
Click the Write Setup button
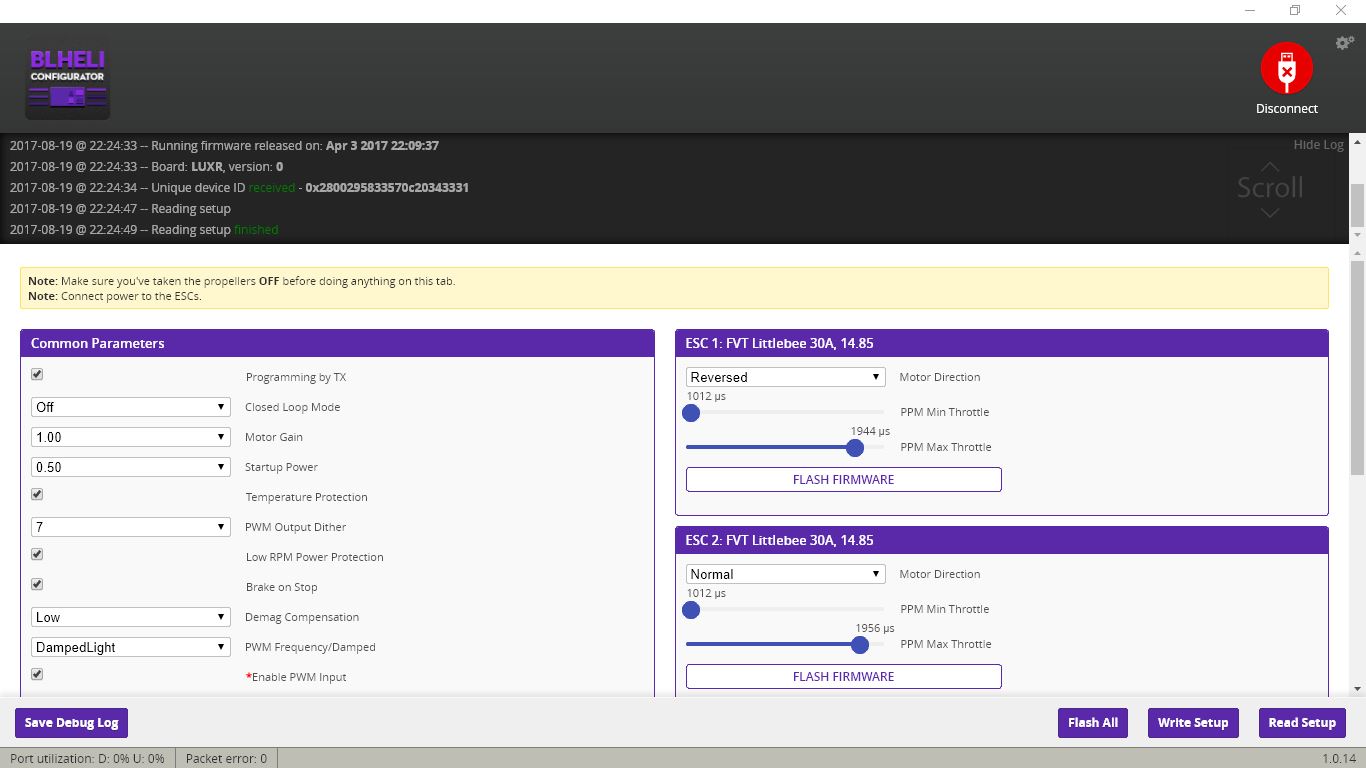pos(1193,722)
